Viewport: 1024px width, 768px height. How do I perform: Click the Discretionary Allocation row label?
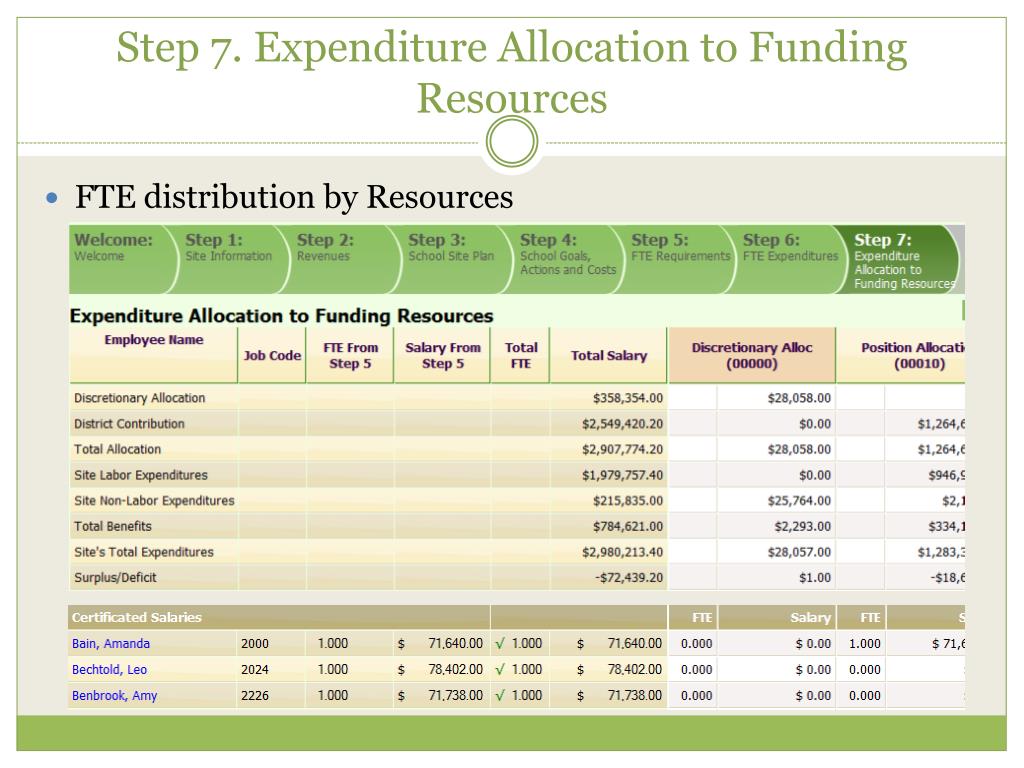click(x=139, y=398)
